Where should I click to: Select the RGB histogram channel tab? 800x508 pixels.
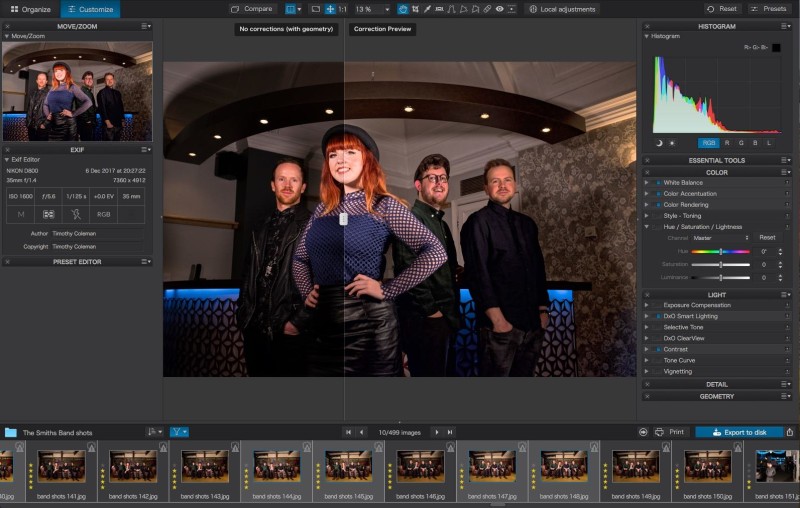(708, 143)
